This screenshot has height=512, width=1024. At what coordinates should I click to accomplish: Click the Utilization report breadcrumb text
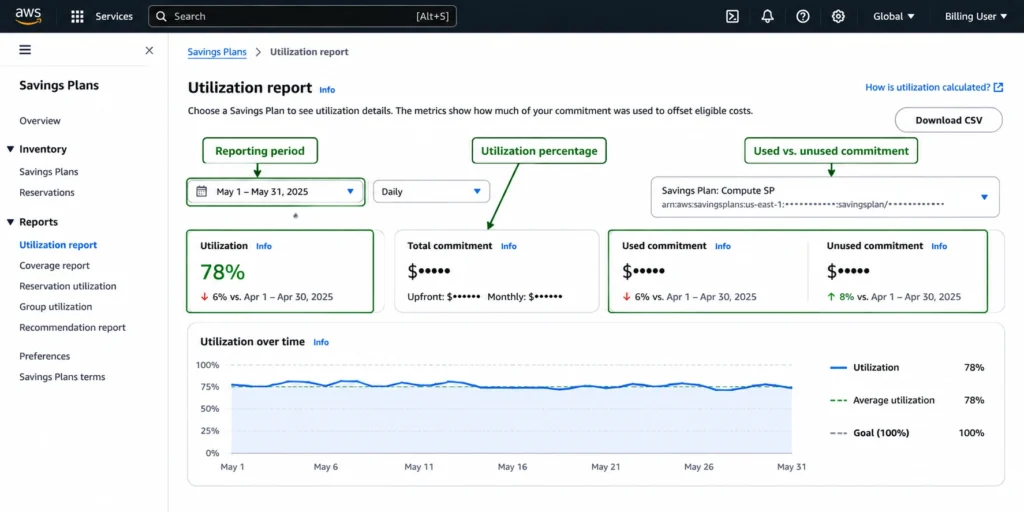tap(309, 52)
